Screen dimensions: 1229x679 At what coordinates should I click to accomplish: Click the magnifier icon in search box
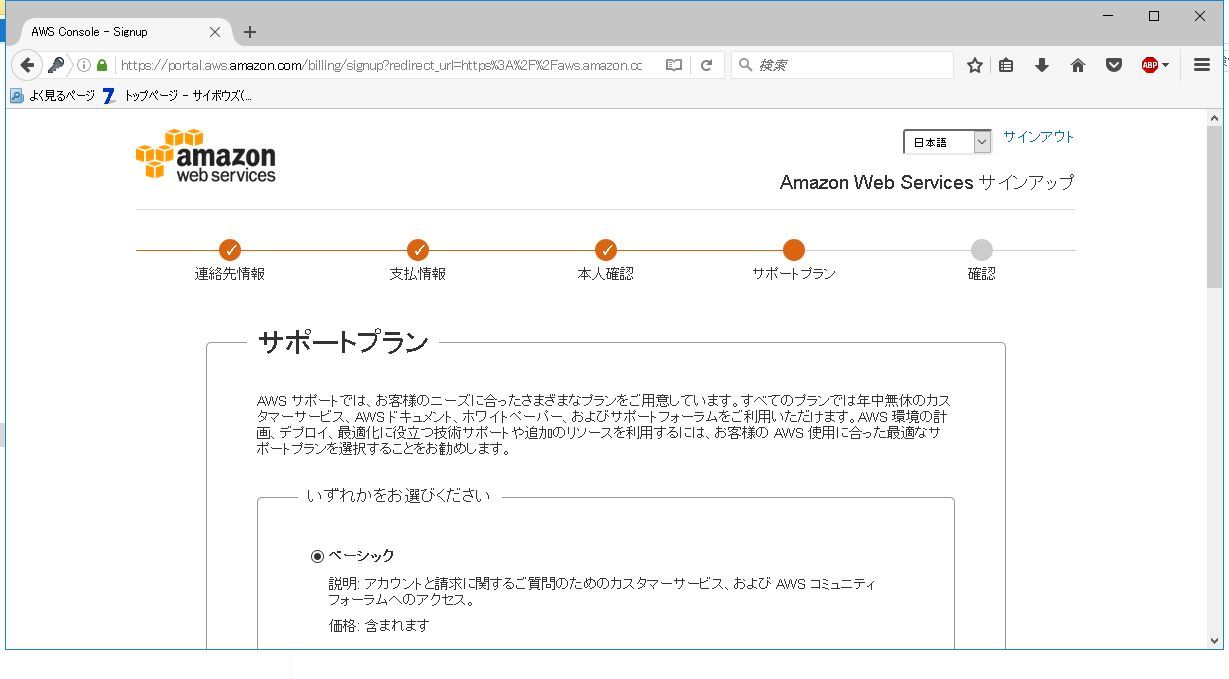745,65
